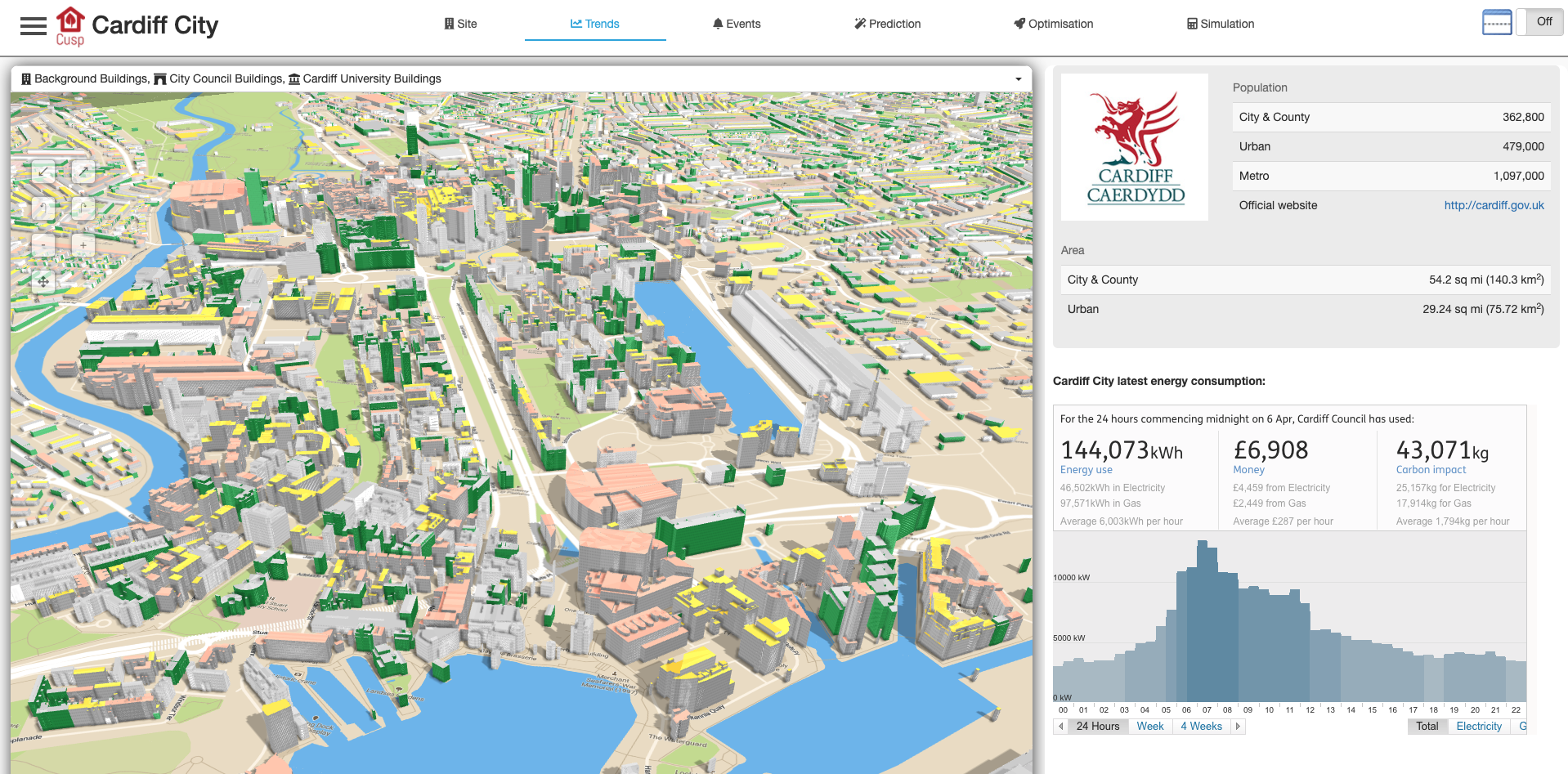Select the 24 Hours time range
The image size is (1568, 774).
point(1098,726)
